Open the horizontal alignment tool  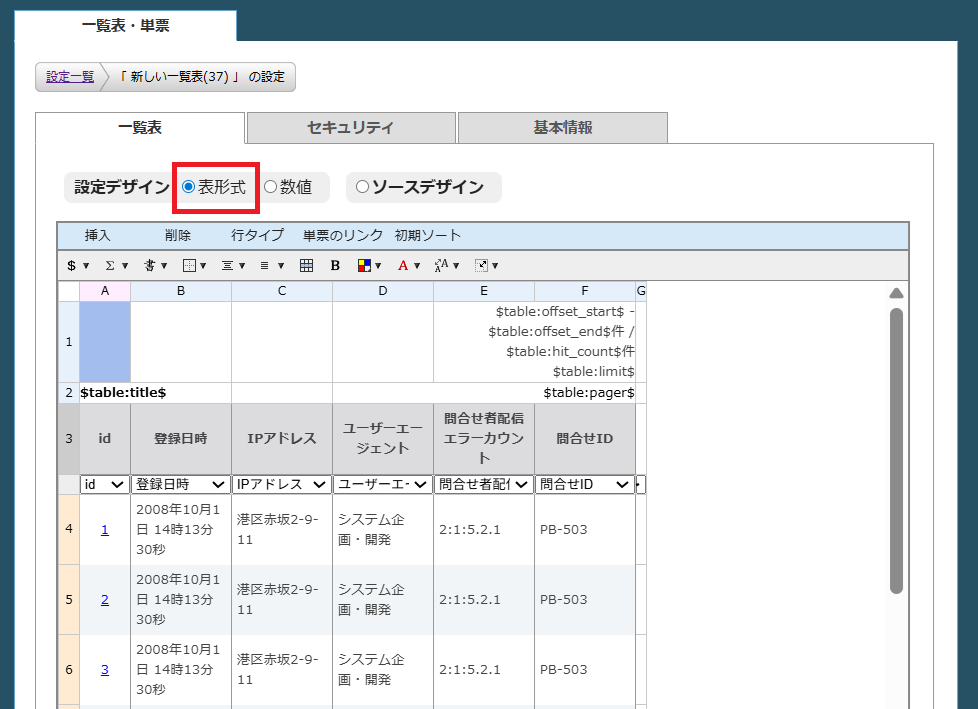[233, 266]
